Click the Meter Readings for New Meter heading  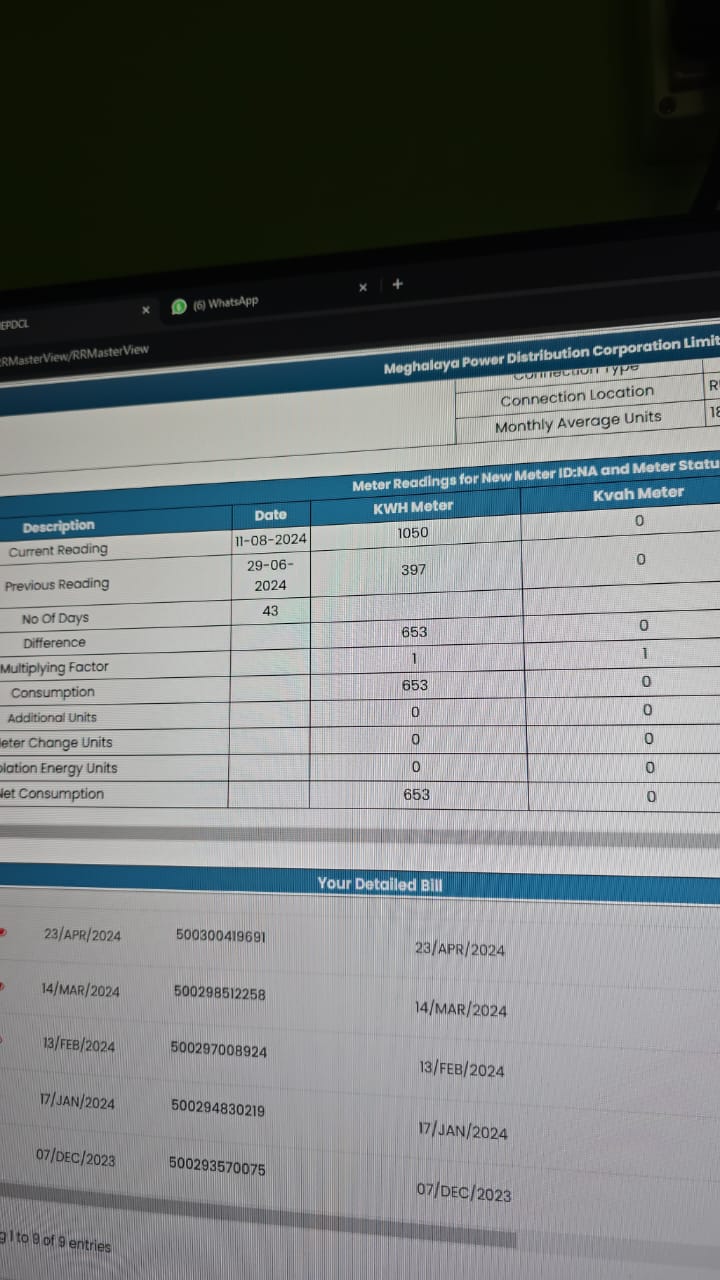(x=535, y=476)
